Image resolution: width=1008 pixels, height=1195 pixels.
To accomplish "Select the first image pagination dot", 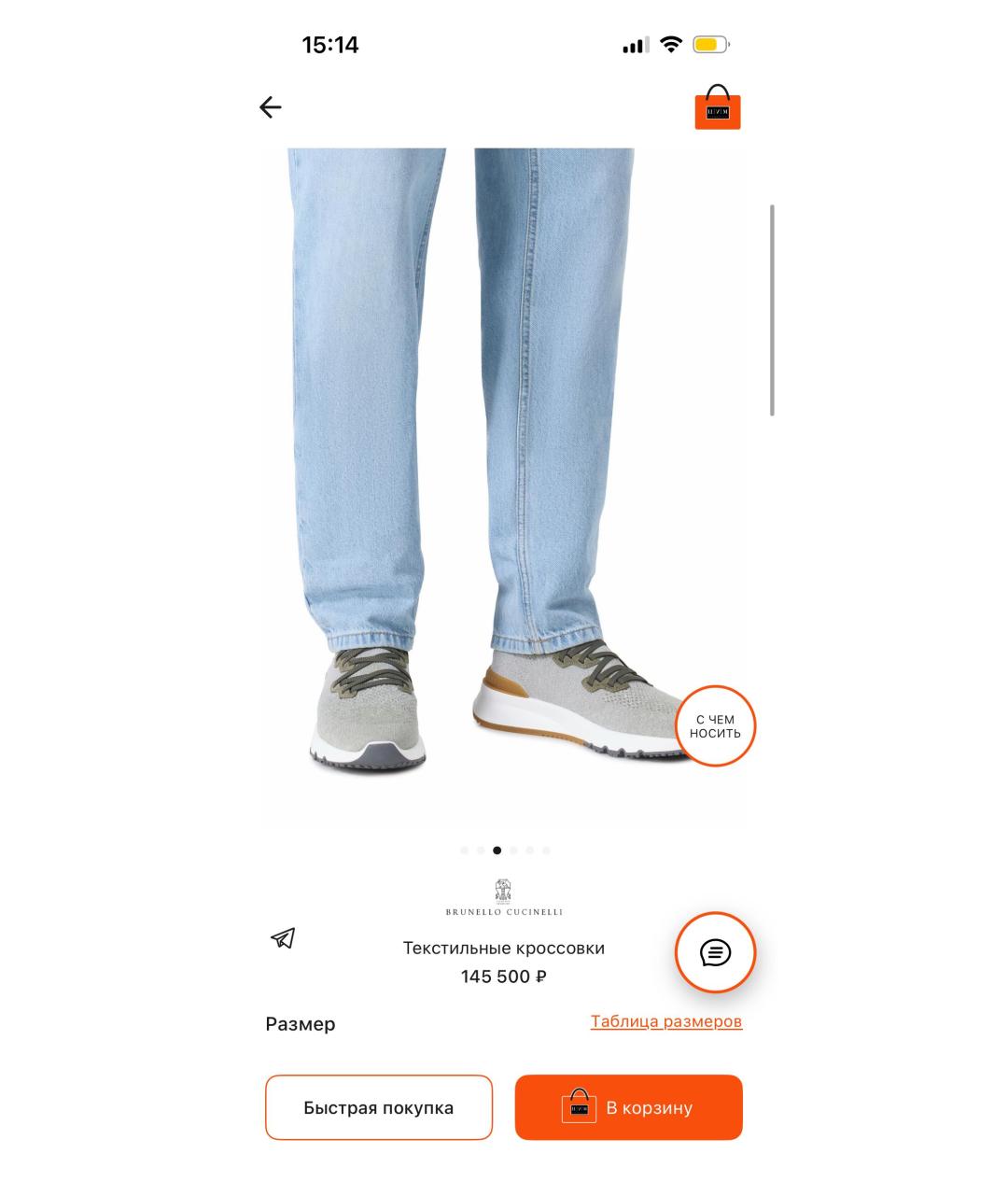I will 465,851.
